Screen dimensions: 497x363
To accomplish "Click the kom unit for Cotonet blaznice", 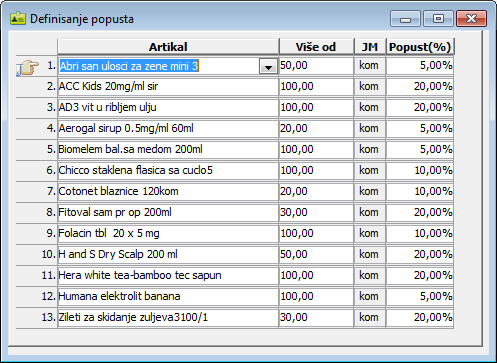I will [369, 191].
